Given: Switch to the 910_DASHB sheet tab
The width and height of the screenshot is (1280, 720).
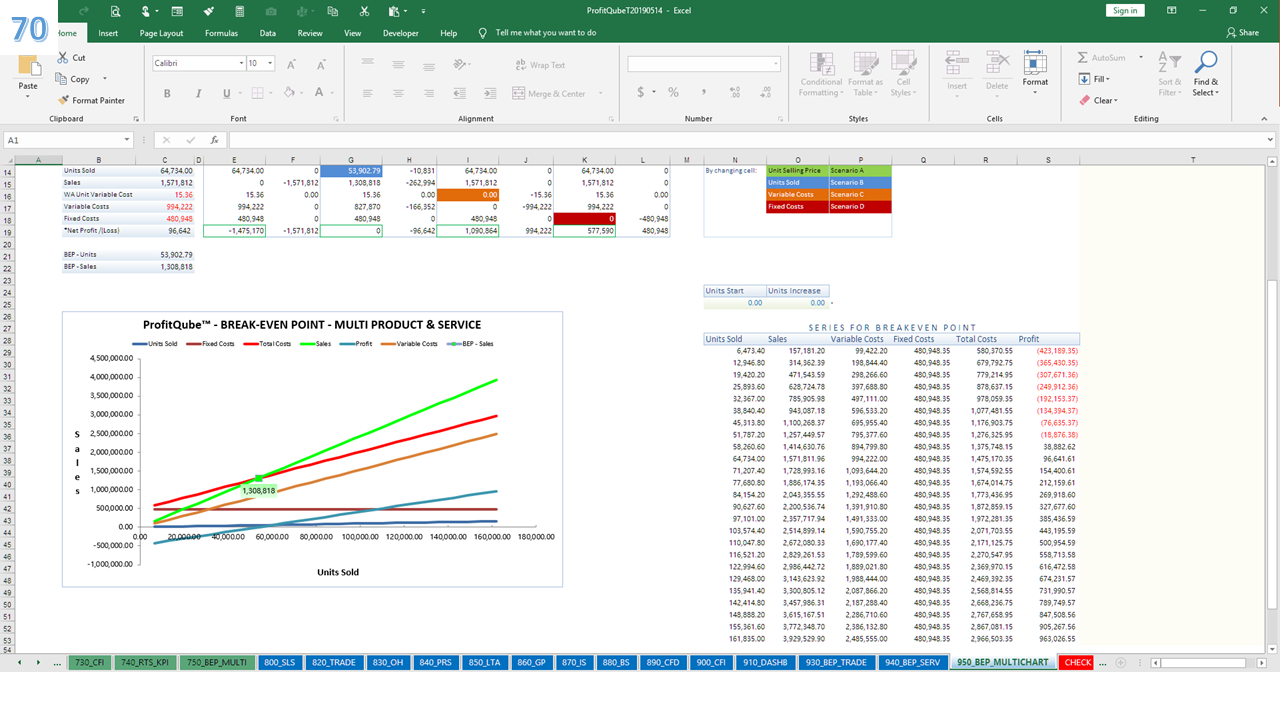Looking at the screenshot, I should click(767, 662).
